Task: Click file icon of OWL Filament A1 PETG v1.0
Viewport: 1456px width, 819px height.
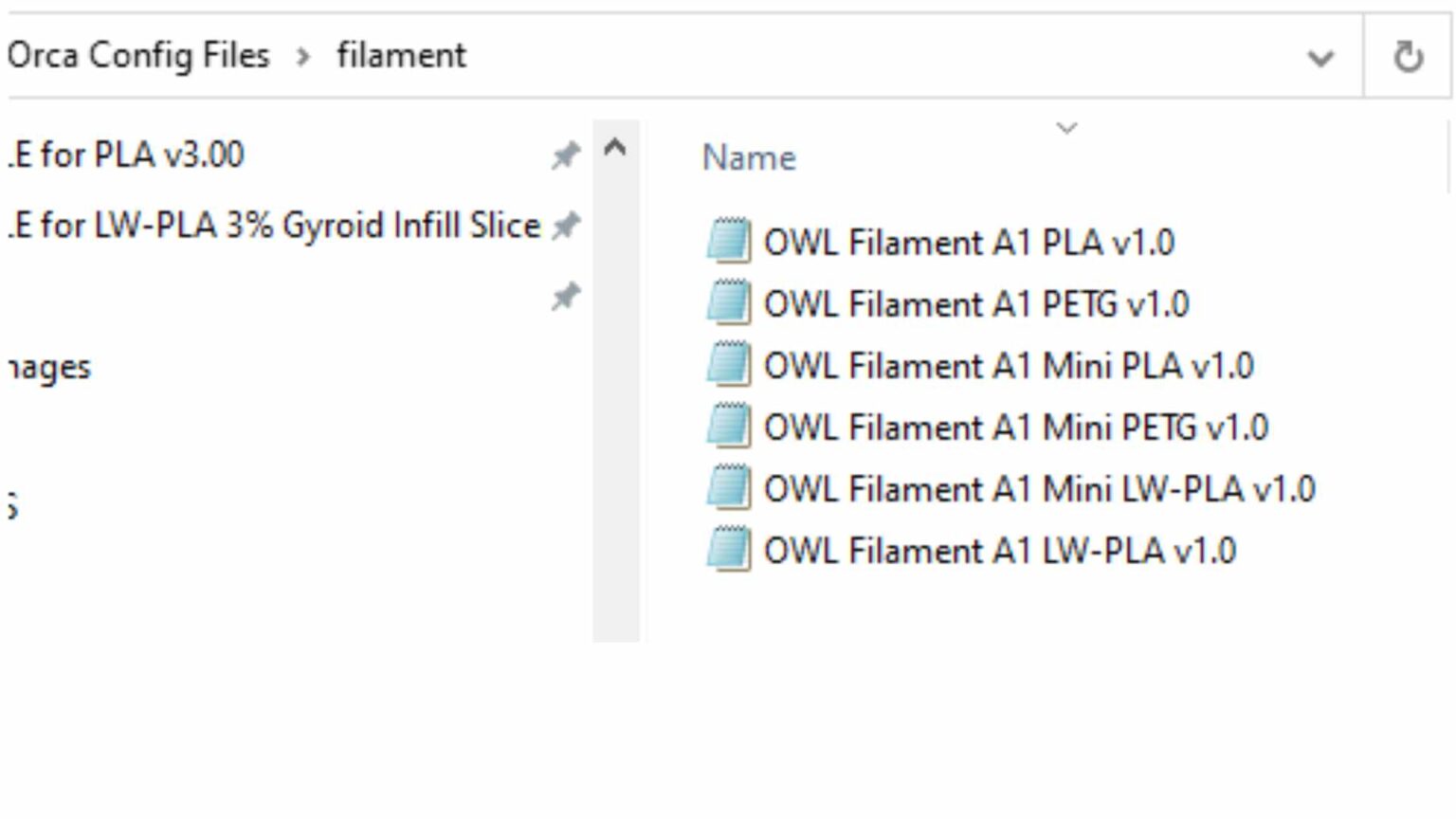Action: 728,303
